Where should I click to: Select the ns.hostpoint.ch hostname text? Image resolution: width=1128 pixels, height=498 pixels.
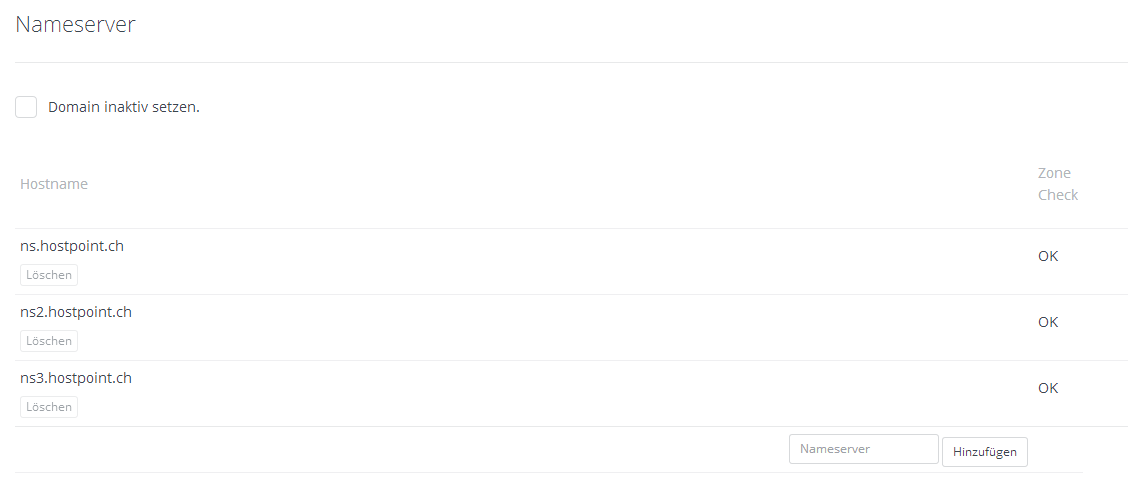point(72,246)
